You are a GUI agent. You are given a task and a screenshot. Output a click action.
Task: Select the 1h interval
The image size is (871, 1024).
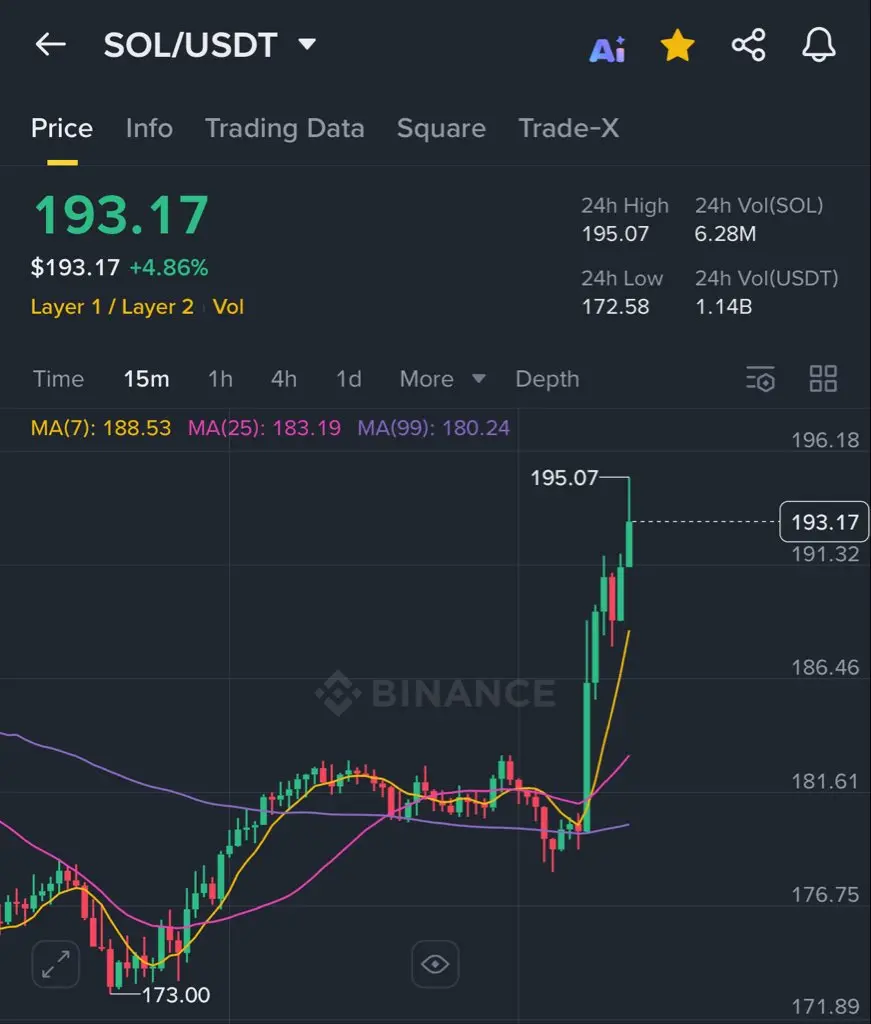coord(221,379)
